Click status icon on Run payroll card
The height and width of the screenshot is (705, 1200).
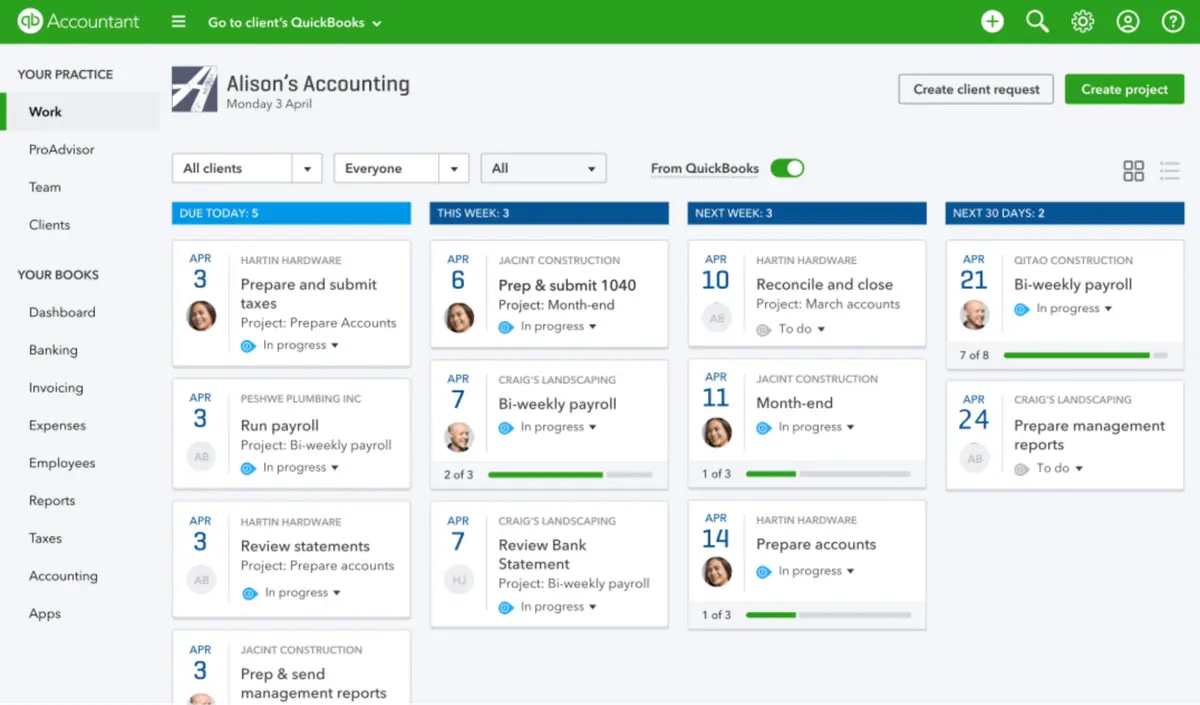248,468
